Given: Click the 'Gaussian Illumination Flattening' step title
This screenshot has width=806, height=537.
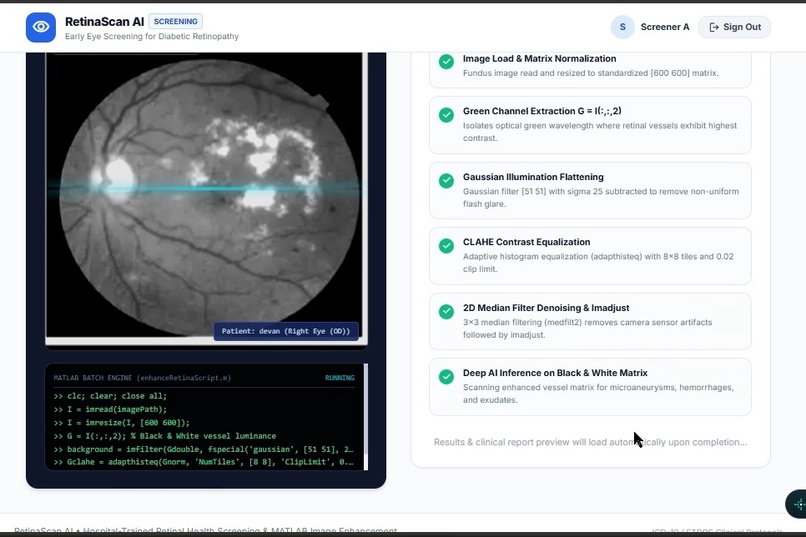Looking at the screenshot, I should click(533, 177).
